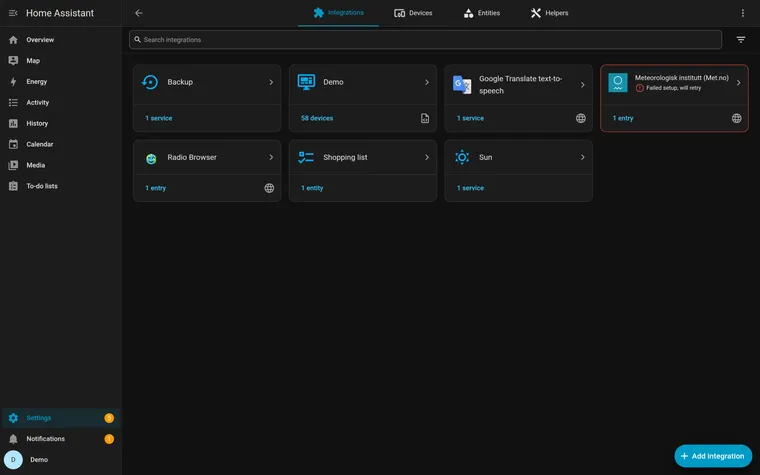This screenshot has width=760, height=475.
Task: Open the Demo 58 devices link
Action: [x=317, y=118]
